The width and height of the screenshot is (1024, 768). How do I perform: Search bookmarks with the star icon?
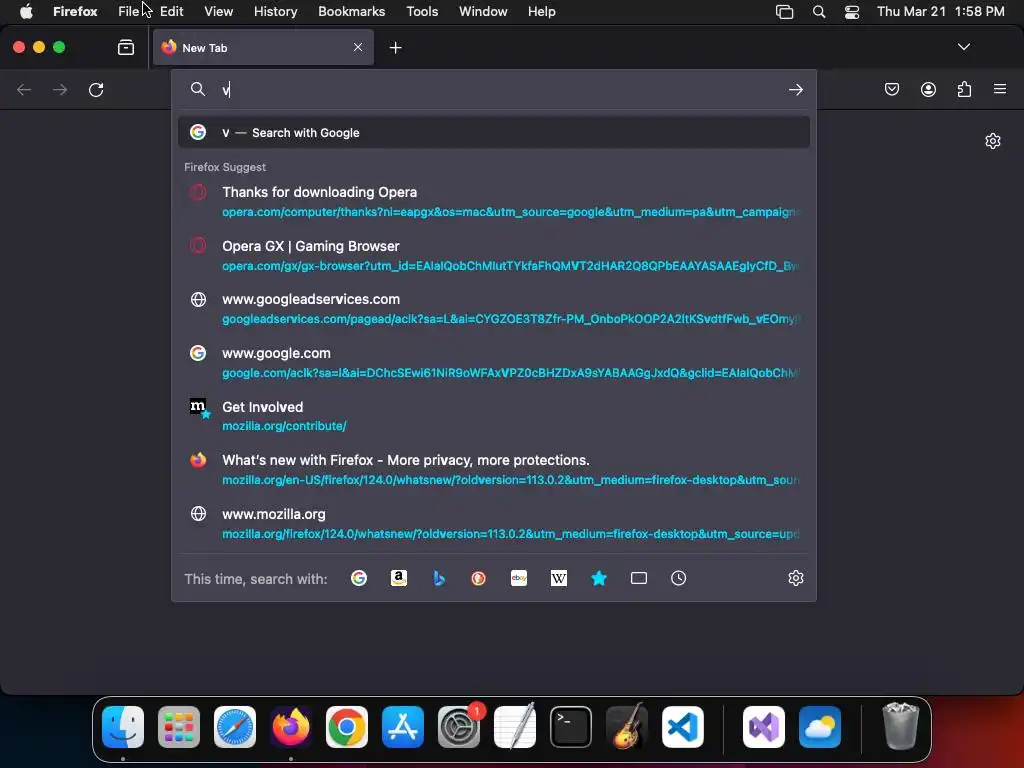pos(599,578)
